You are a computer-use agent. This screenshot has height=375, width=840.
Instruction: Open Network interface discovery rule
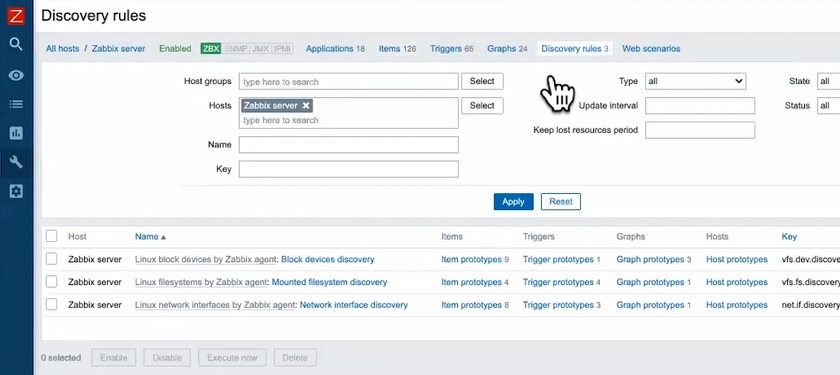[x=354, y=305]
